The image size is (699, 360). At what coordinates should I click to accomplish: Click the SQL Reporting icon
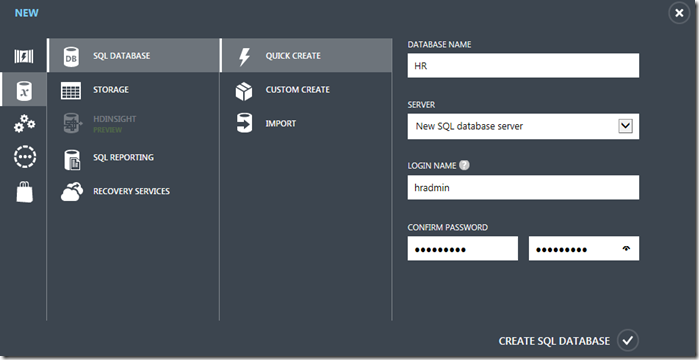72,160
